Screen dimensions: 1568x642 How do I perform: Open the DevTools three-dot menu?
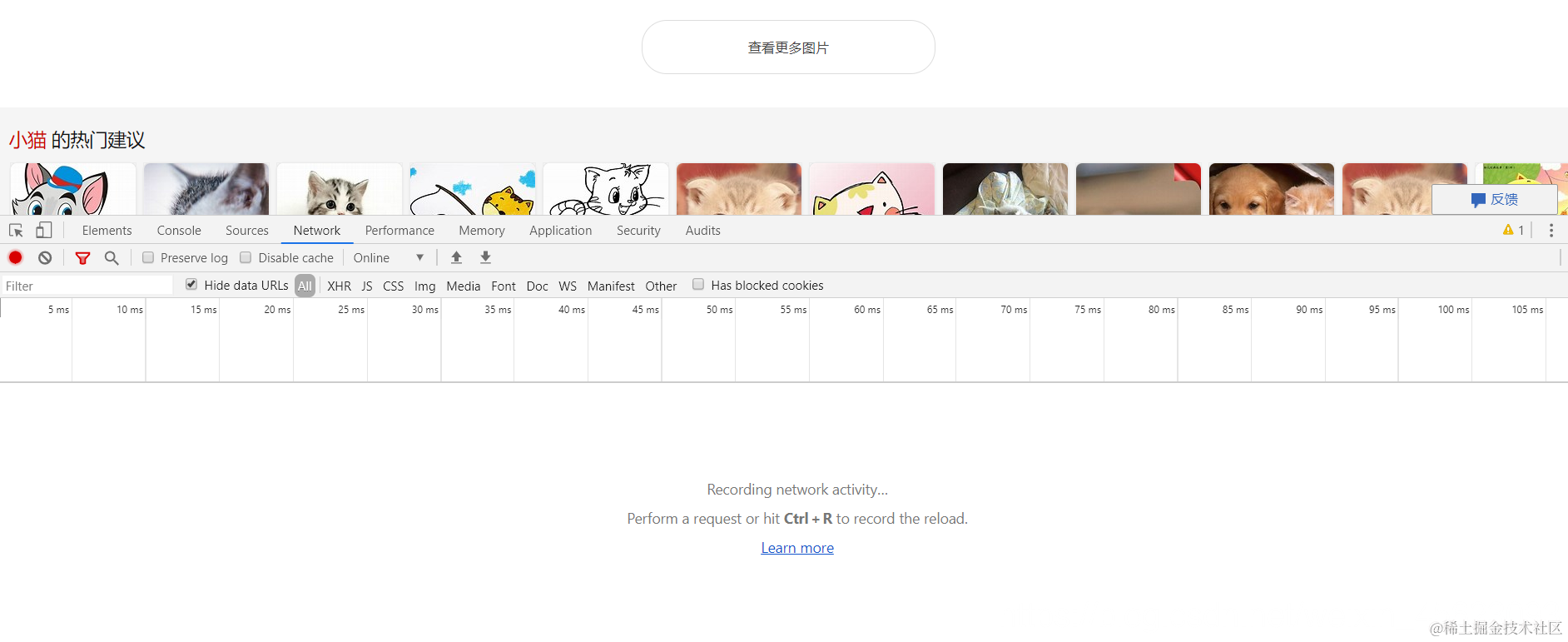pyautogui.click(x=1551, y=231)
